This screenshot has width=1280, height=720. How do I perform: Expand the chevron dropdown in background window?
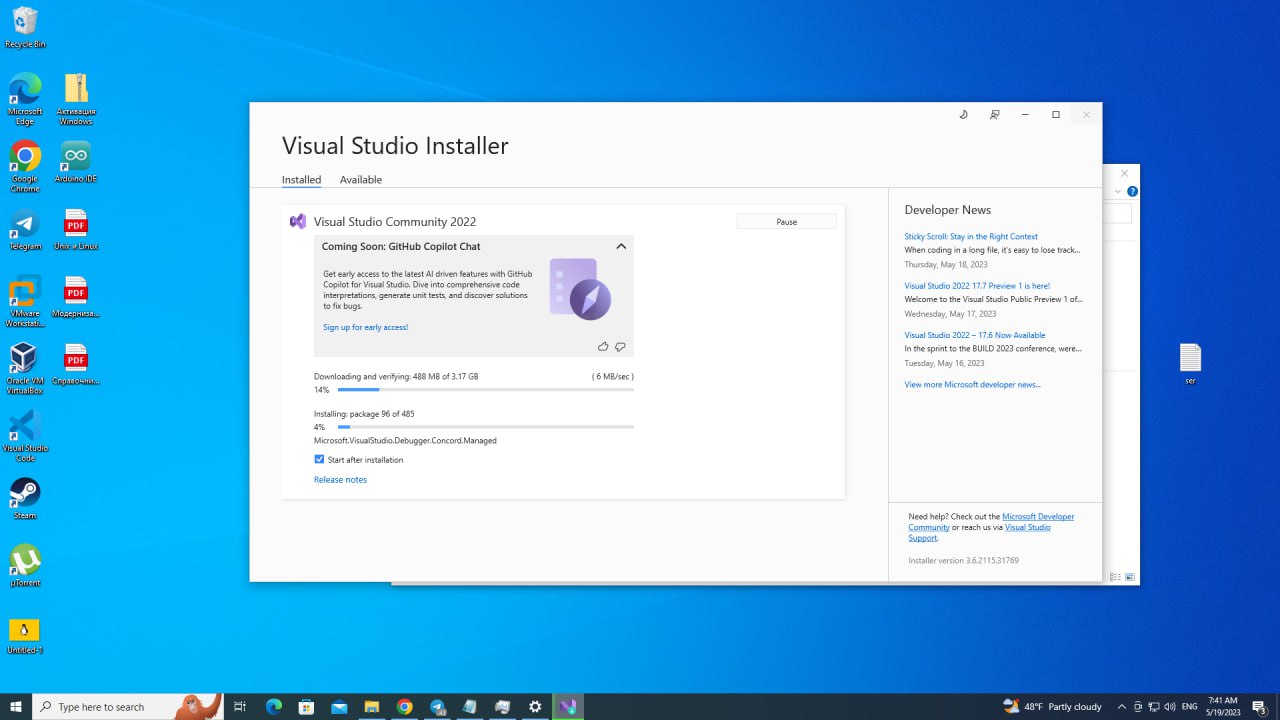pos(1118,191)
